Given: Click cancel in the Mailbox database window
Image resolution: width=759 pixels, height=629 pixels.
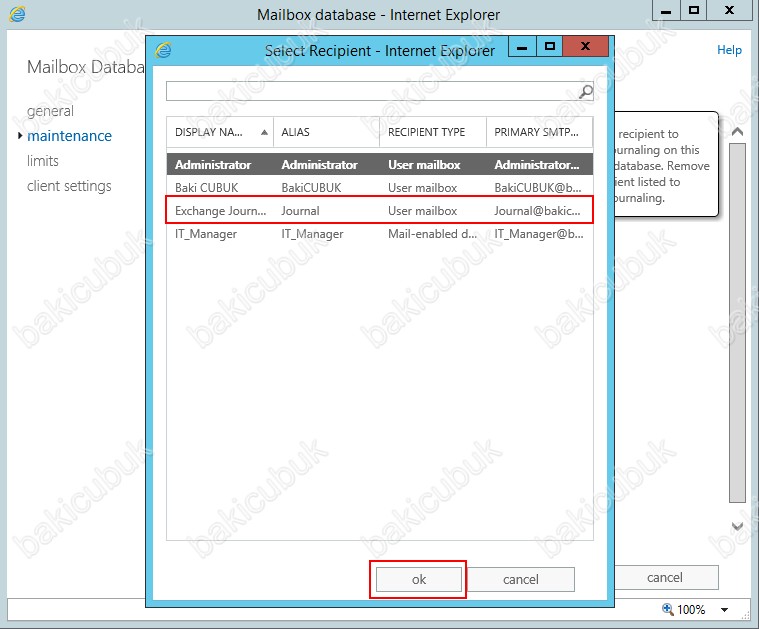Looking at the screenshot, I should click(x=664, y=577).
